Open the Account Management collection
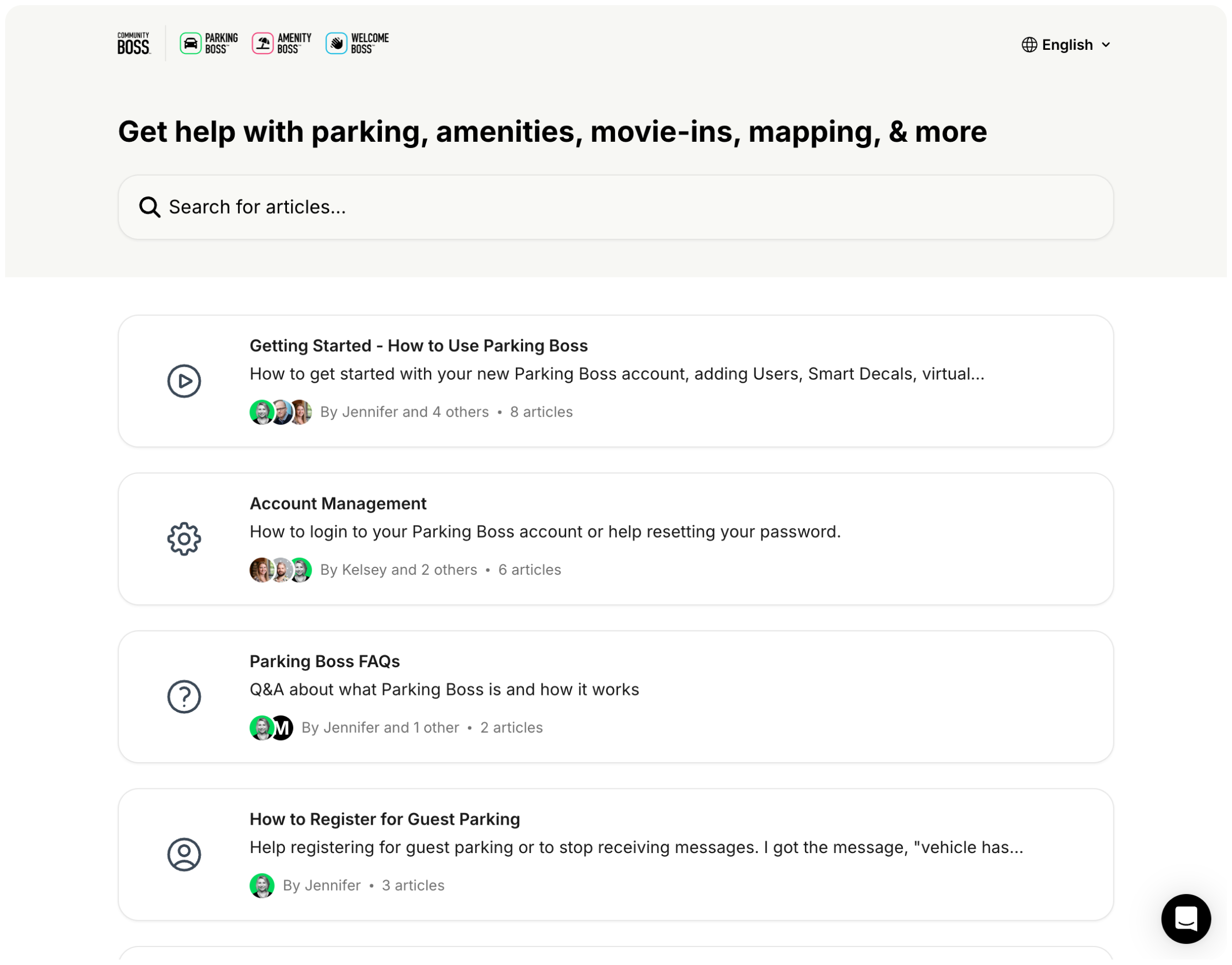 [338, 503]
